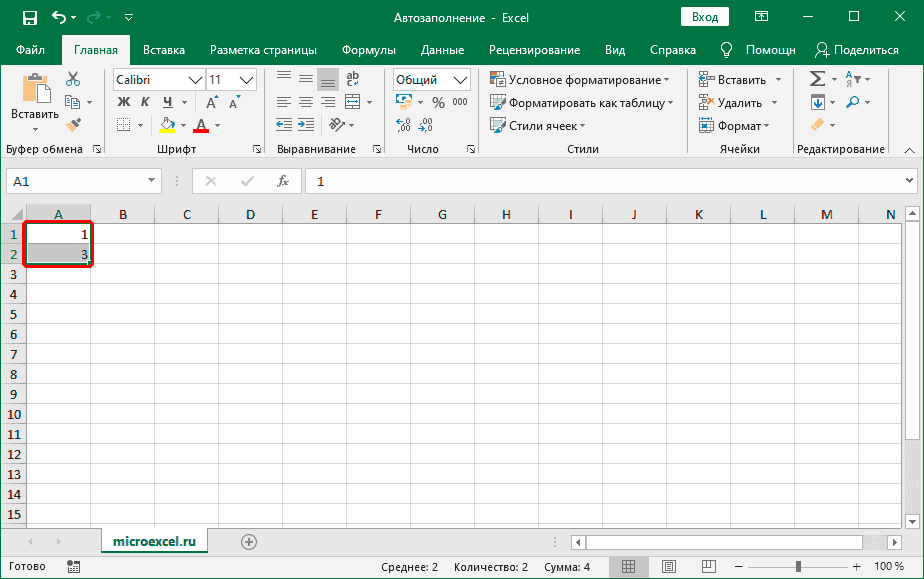Click the yellow fill color bucket
Image resolution: width=924 pixels, height=579 pixels.
pyautogui.click(x=167, y=125)
